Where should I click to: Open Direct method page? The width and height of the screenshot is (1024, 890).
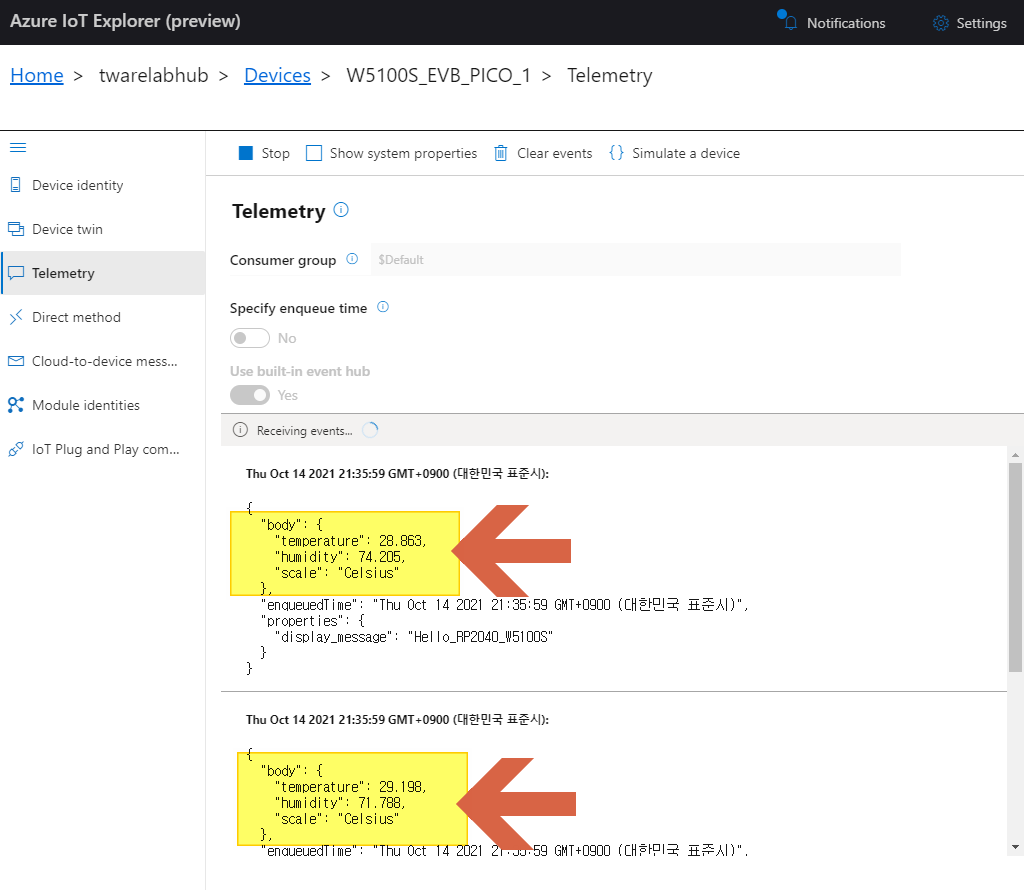click(103, 317)
